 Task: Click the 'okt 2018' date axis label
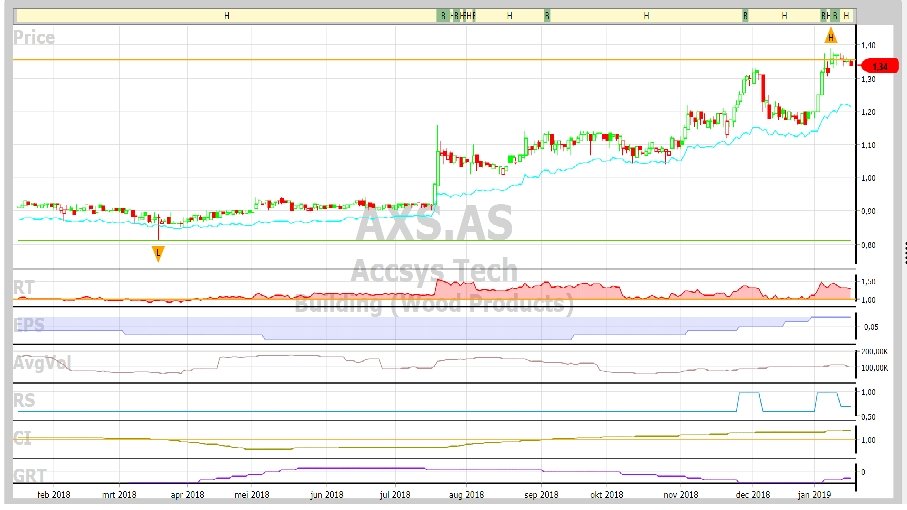pos(607,494)
